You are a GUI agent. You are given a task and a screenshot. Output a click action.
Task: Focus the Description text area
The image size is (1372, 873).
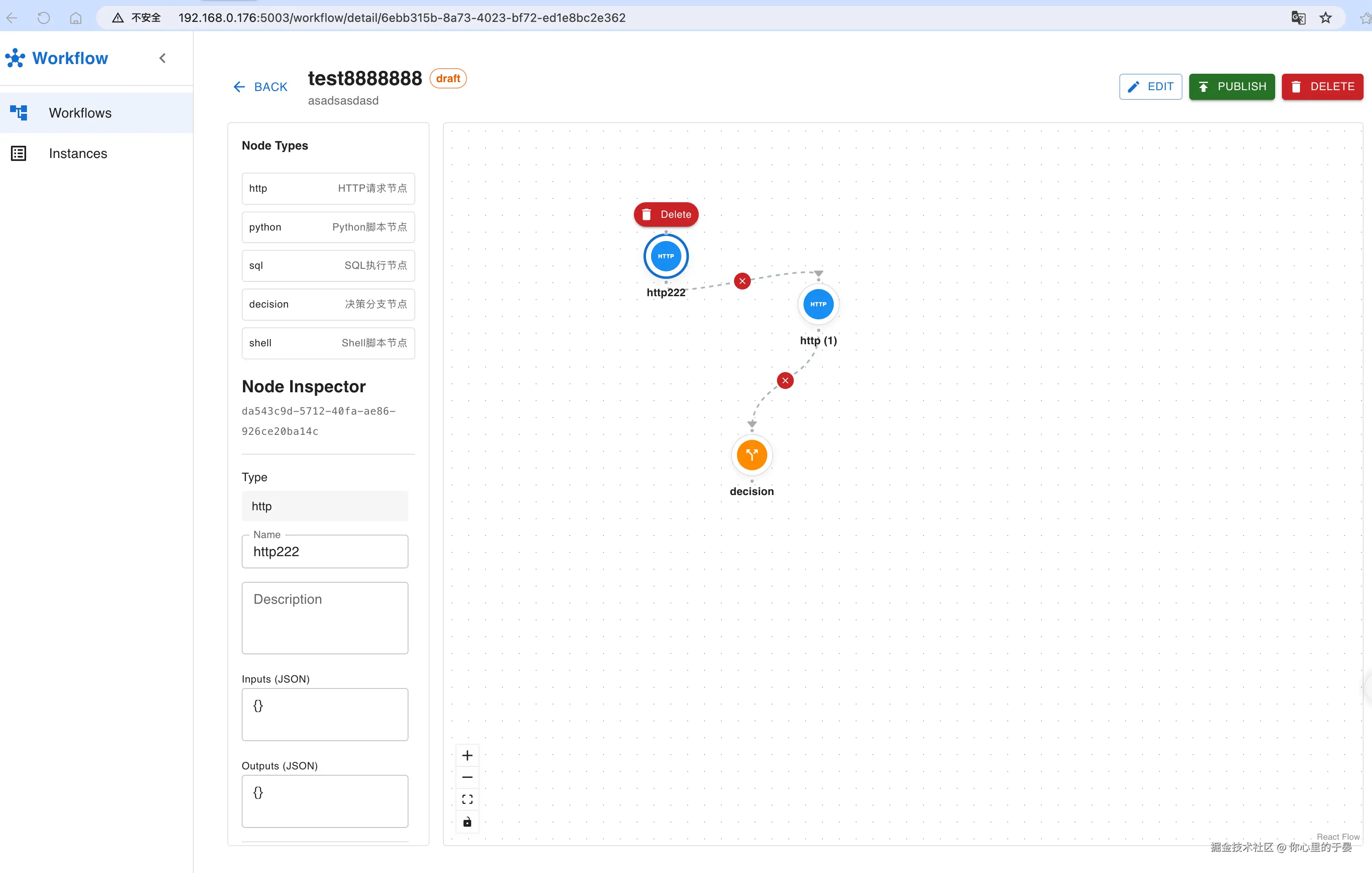click(325, 618)
